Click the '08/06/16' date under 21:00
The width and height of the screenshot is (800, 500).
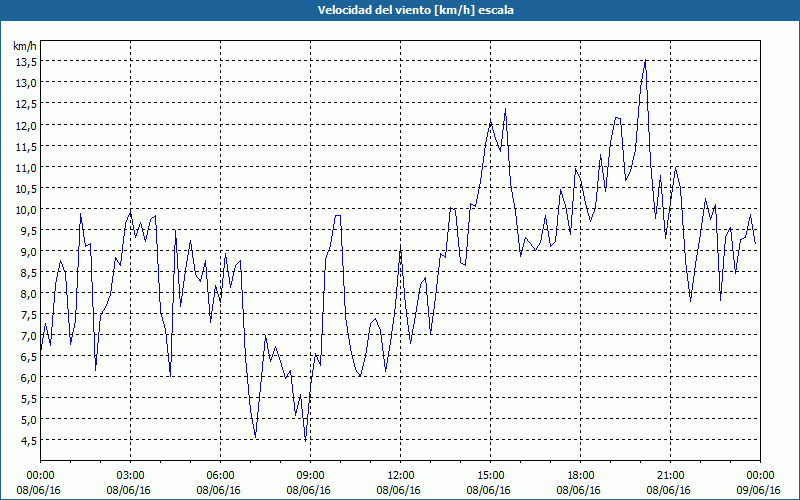tap(668, 491)
